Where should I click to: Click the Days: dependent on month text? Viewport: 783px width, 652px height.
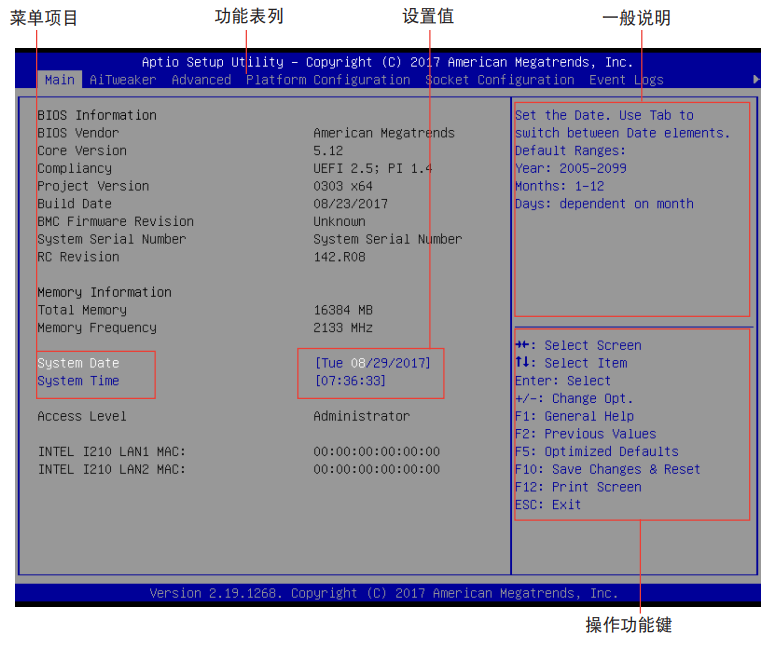coord(604,204)
